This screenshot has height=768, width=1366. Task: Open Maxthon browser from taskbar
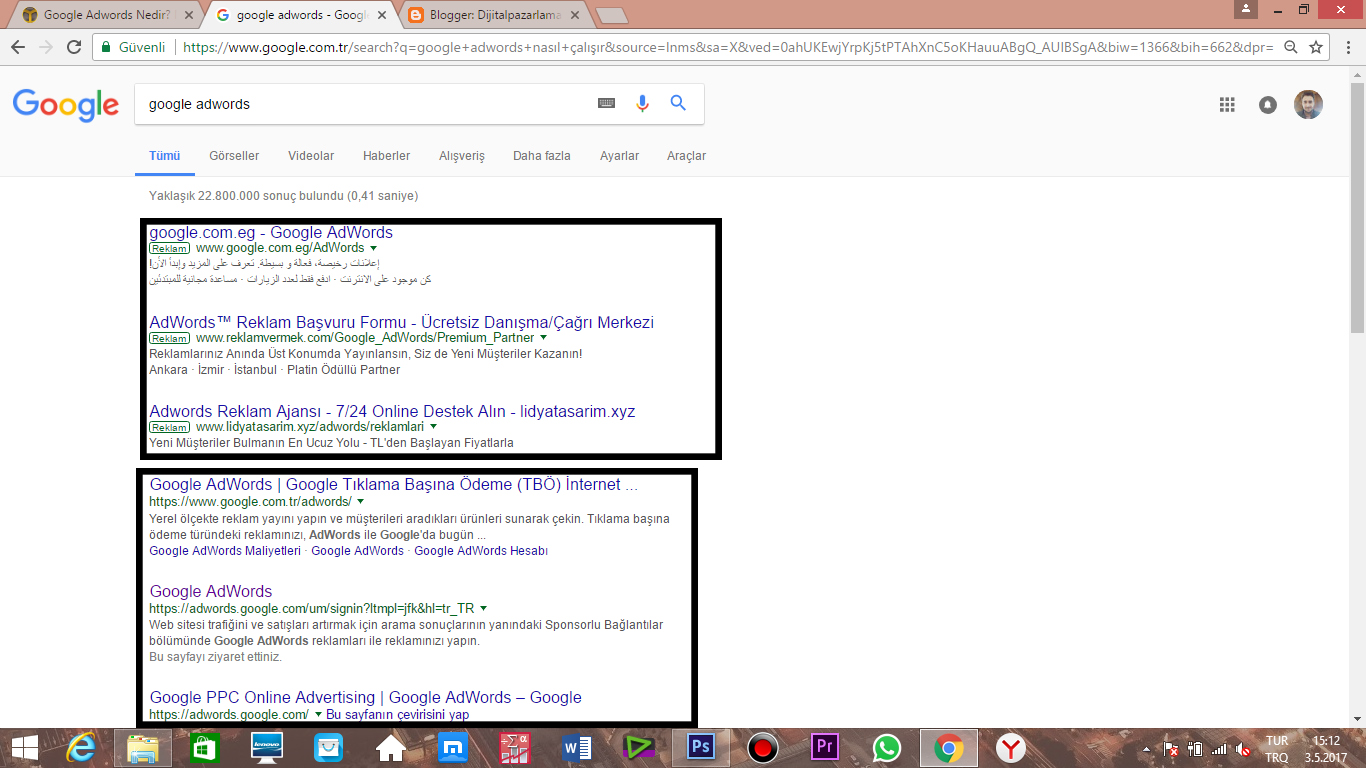point(452,748)
